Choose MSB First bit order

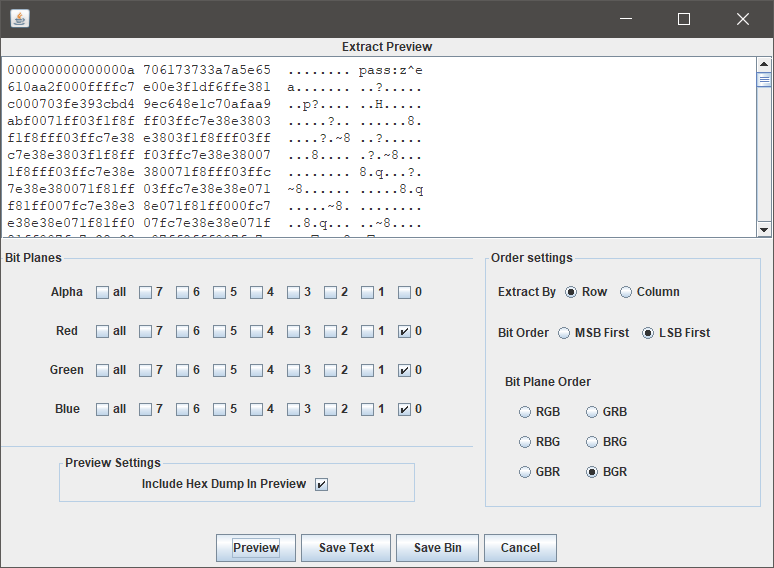[564, 333]
